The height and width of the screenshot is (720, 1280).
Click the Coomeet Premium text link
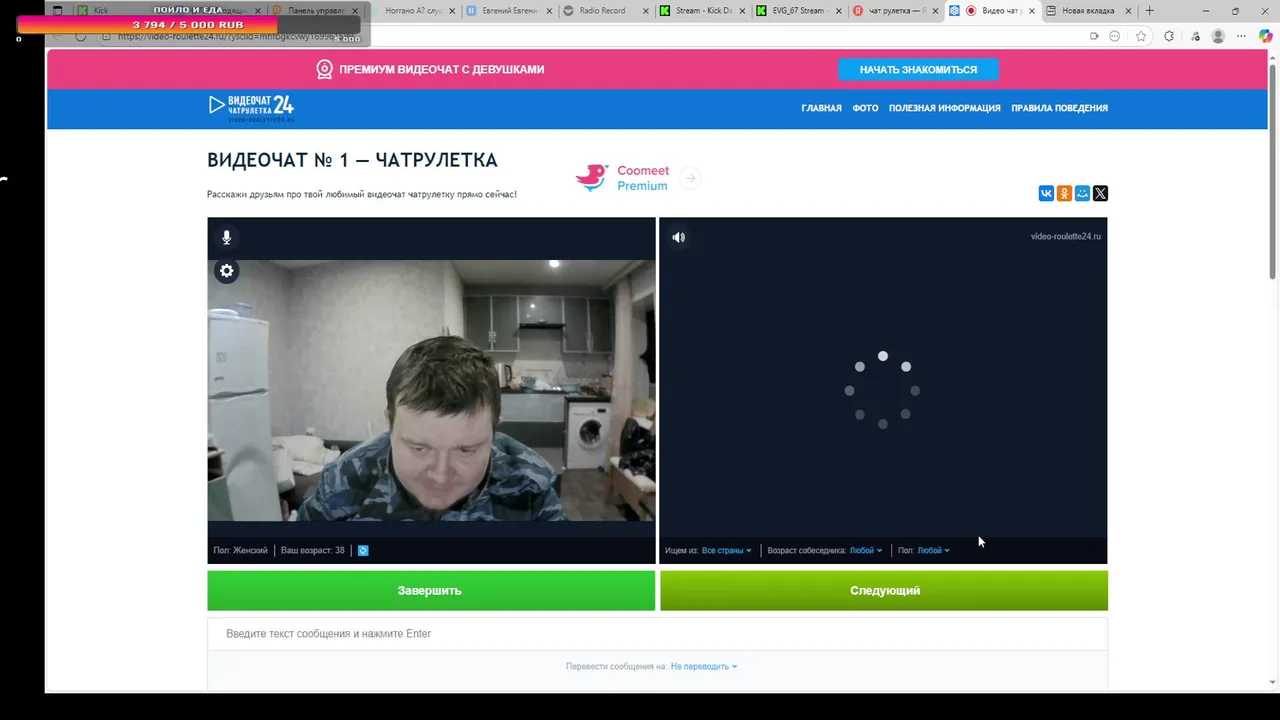coord(643,178)
